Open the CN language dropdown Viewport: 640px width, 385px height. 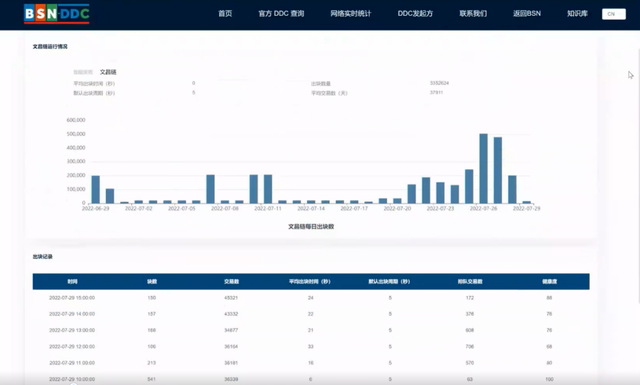[x=613, y=14]
